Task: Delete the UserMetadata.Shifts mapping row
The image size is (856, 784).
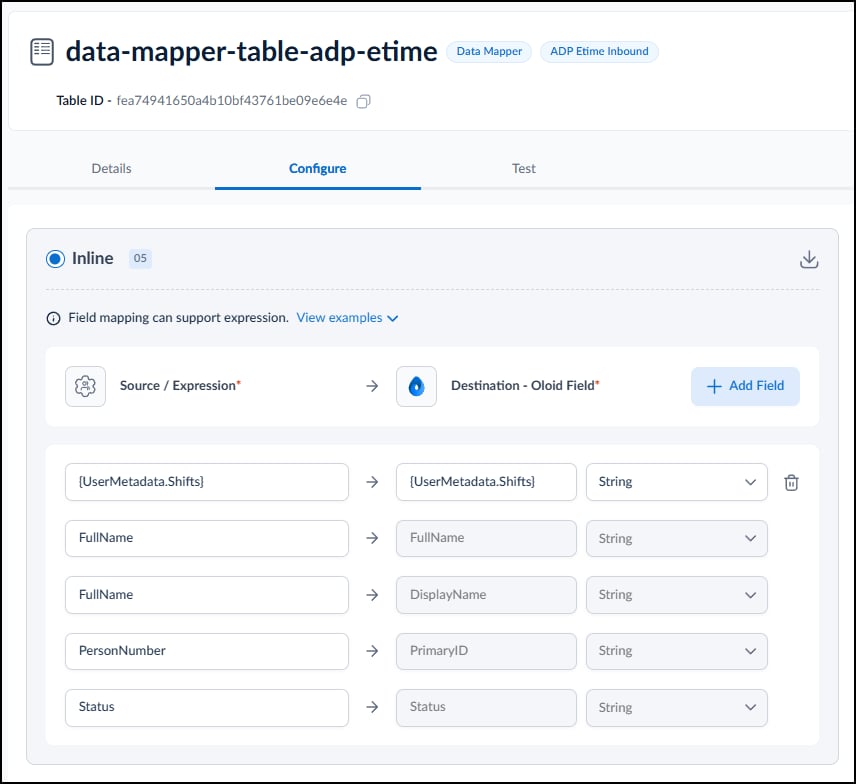Action: (x=791, y=483)
